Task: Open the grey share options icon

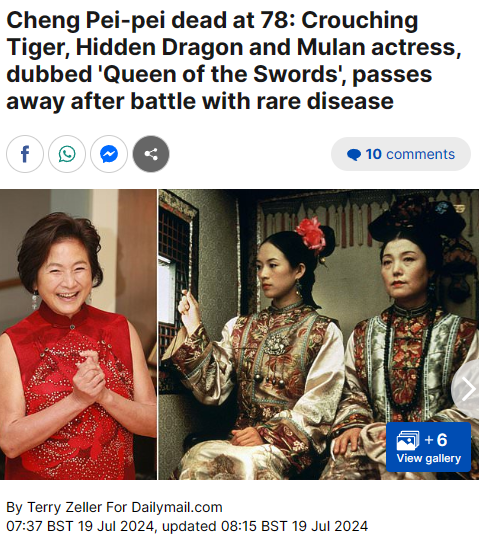Action: click(x=151, y=154)
